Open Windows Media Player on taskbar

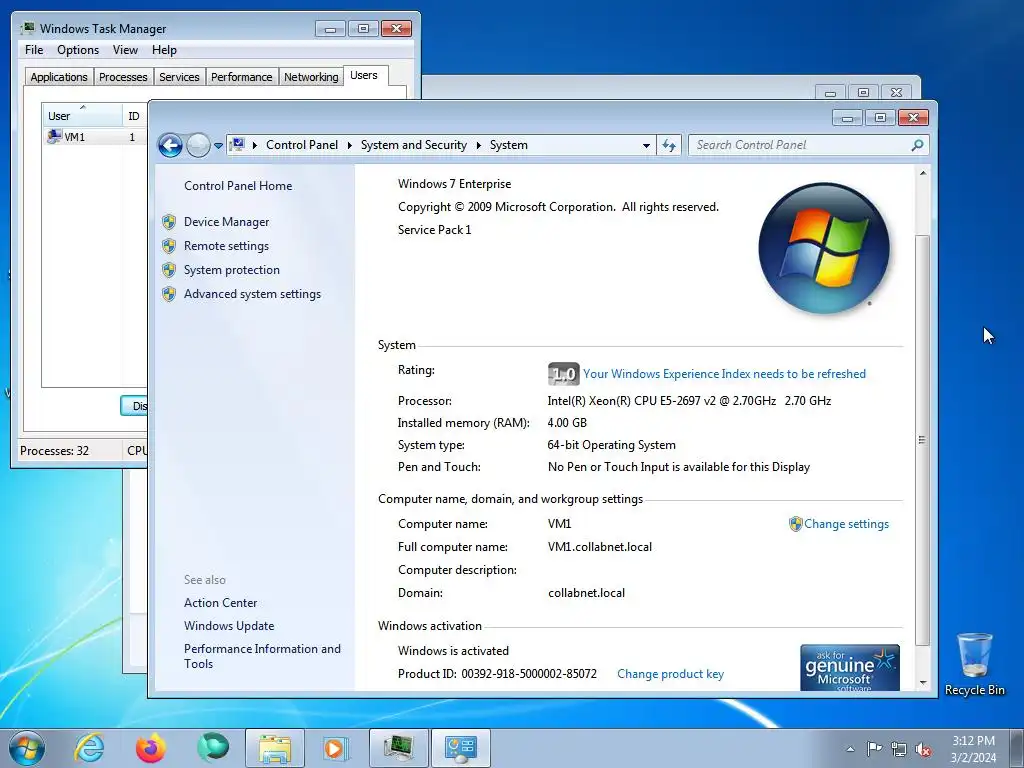(x=337, y=748)
